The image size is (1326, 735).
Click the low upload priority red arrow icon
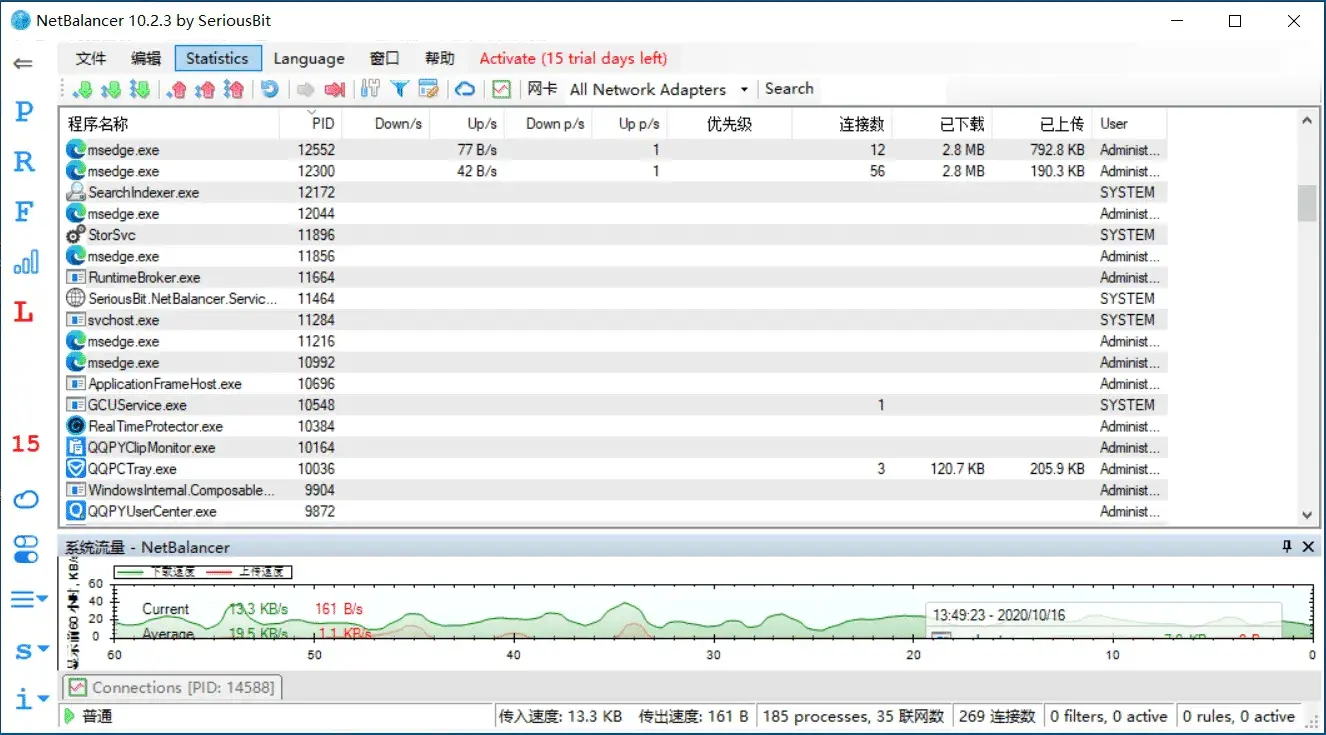pos(177,89)
